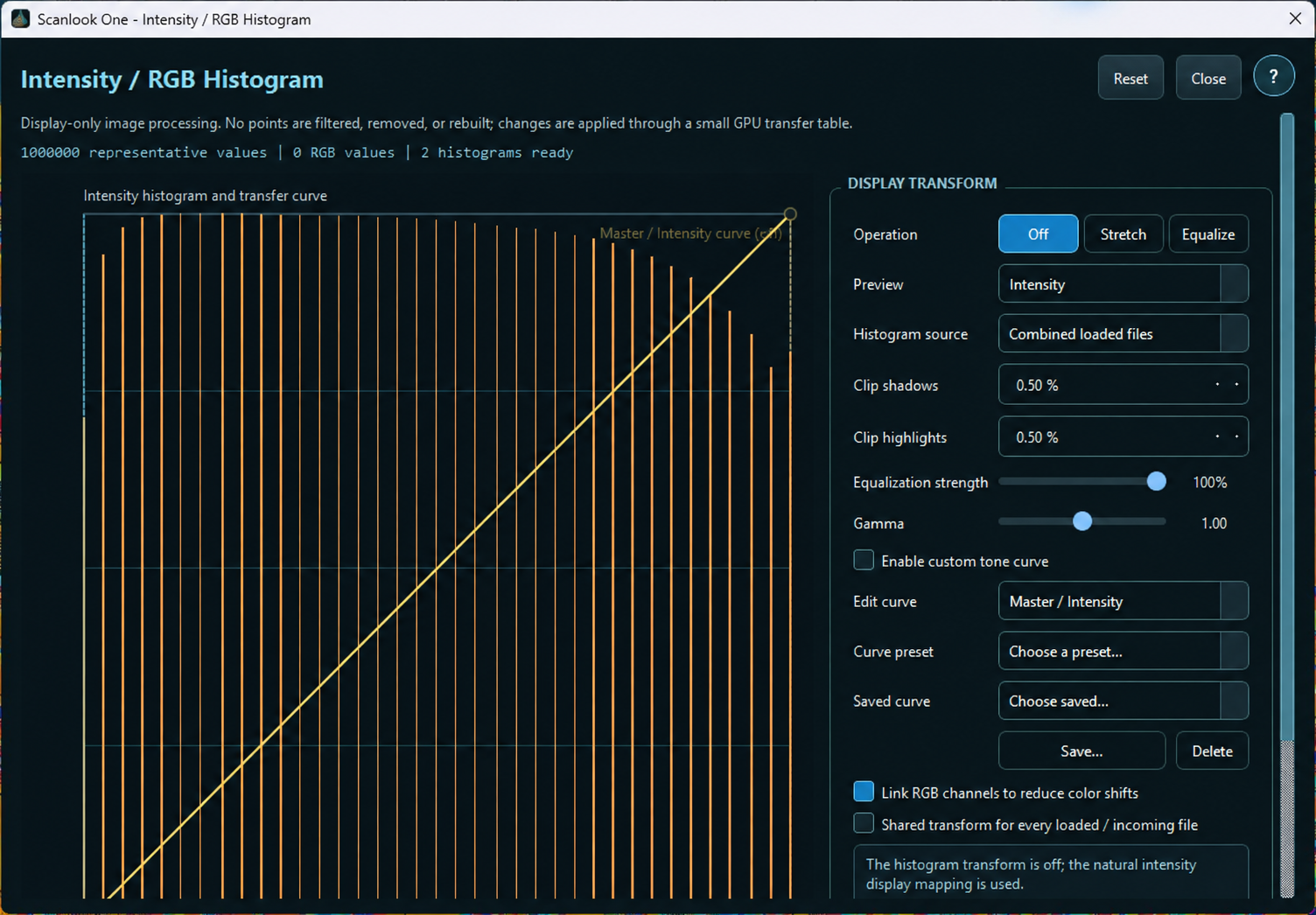Open the Saved curve dropdown
Viewport: 1316px width, 915px height.
pos(1123,701)
